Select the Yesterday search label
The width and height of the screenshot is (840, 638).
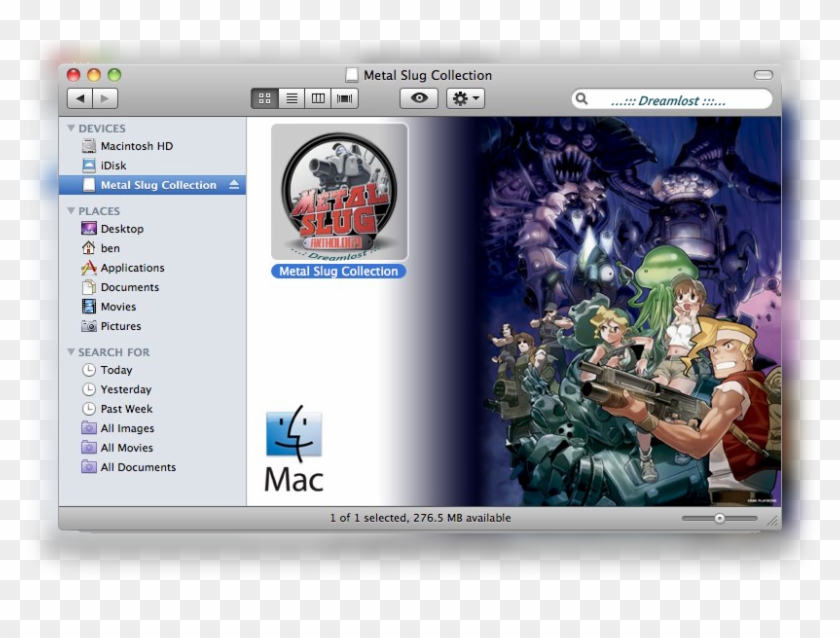126,389
